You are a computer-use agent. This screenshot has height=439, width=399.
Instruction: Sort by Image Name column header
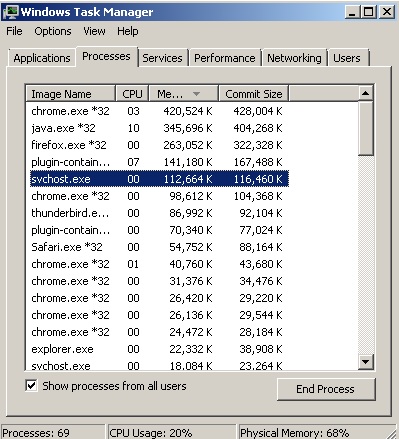click(x=71, y=94)
